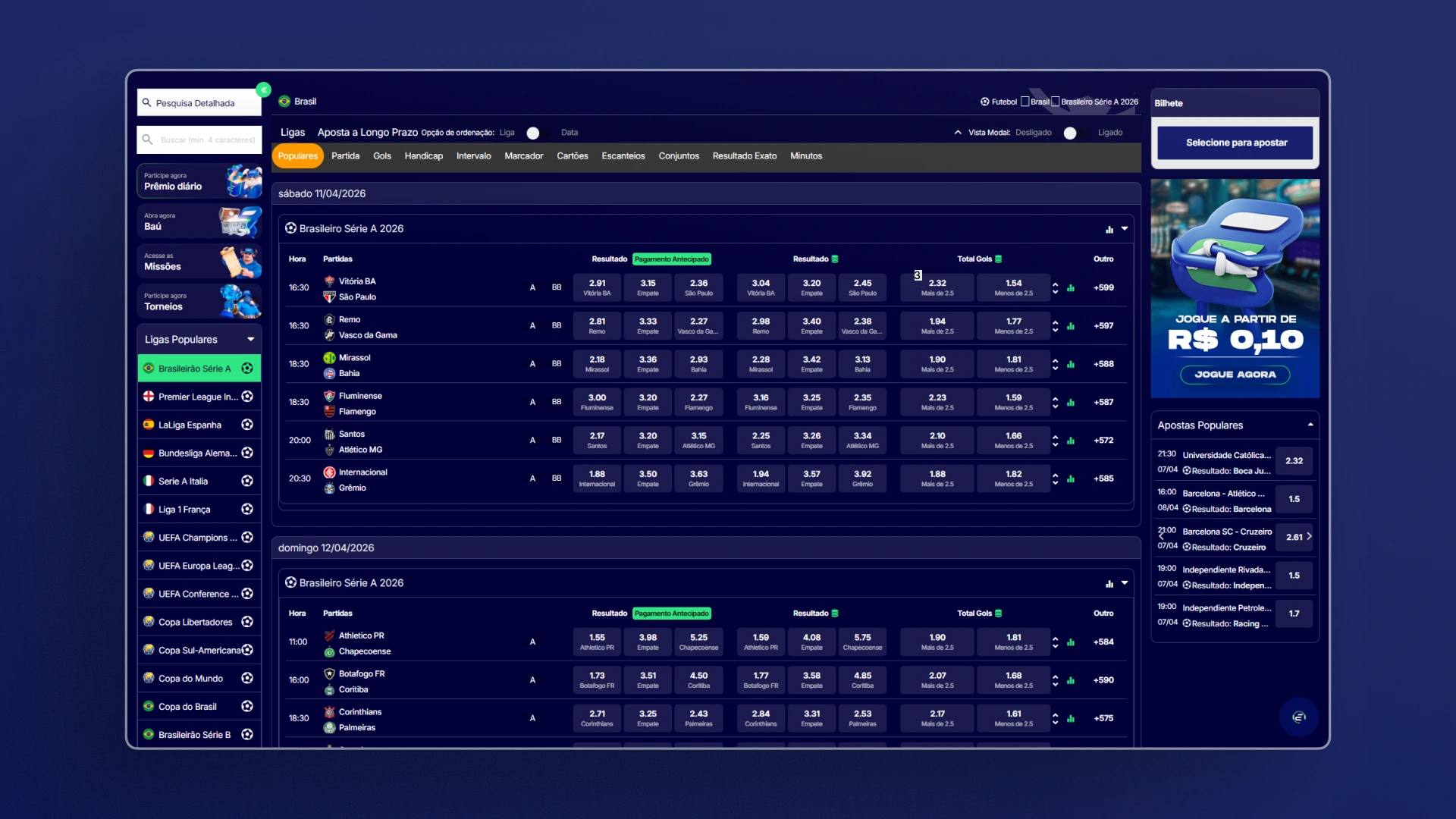
Task: Collapse the Apostas Populares panel
Action: (x=1310, y=425)
